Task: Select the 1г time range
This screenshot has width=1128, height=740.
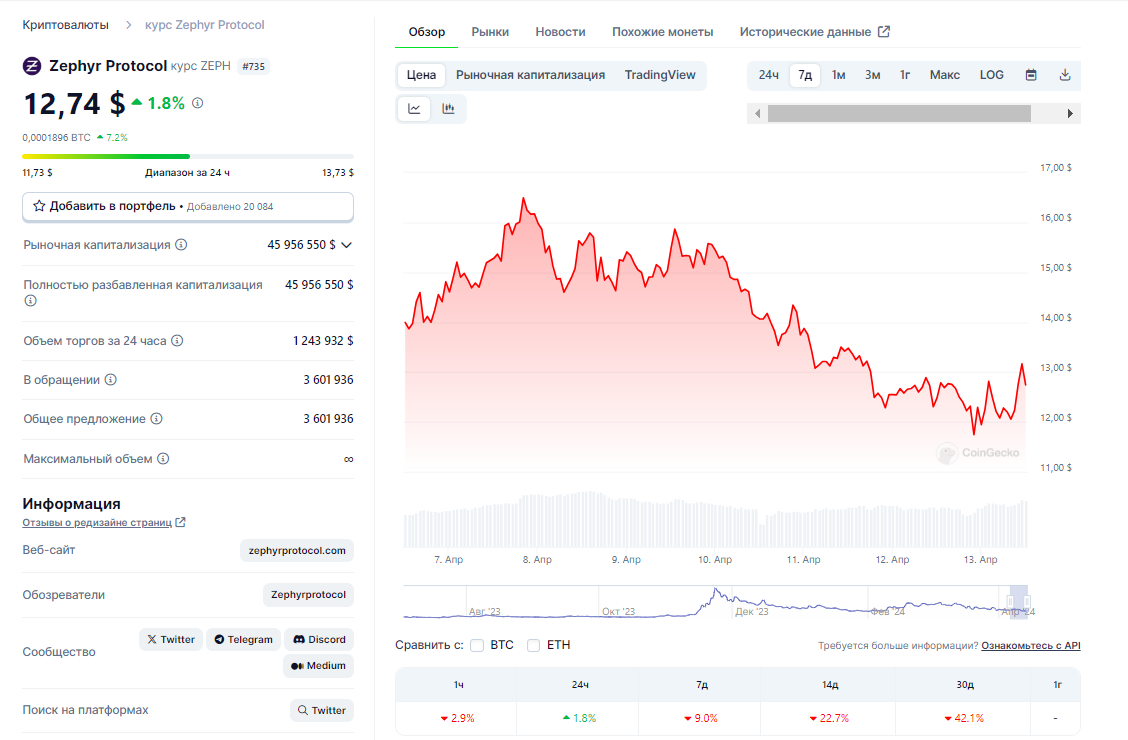Action: [x=905, y=75]
